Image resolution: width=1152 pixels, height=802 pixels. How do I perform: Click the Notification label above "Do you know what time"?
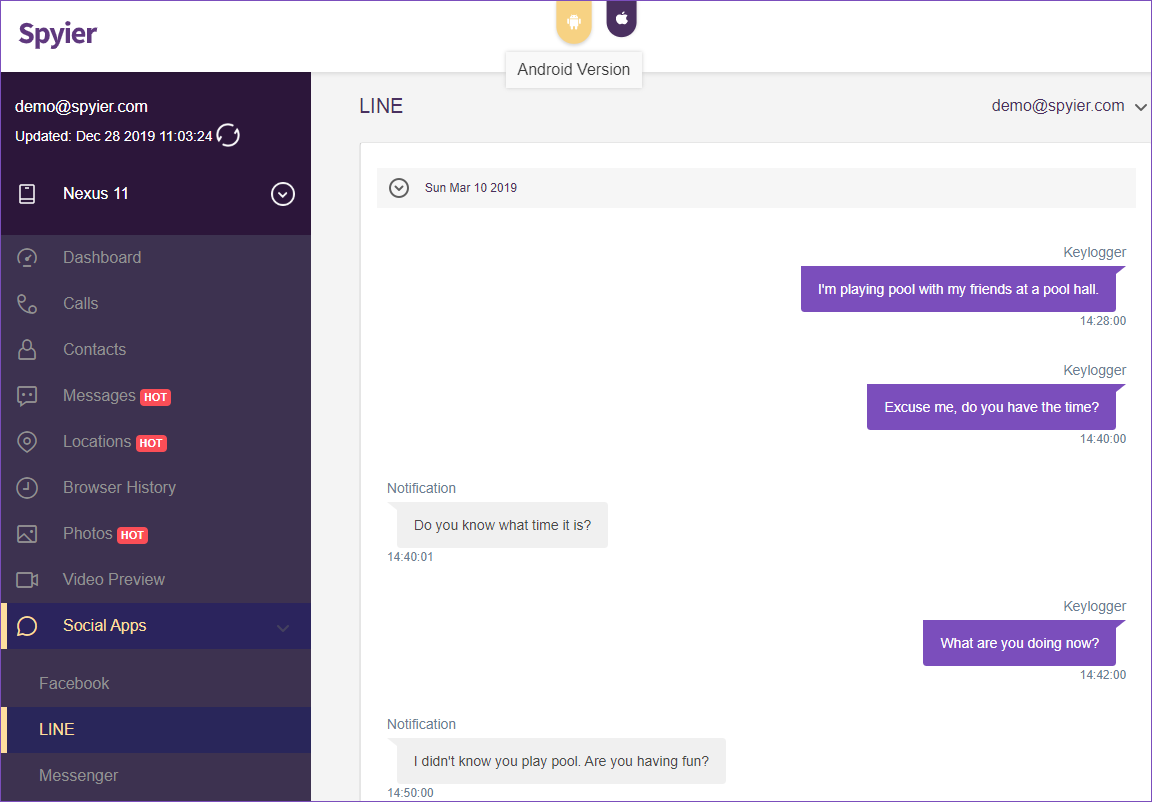click(x=422, y=488)
